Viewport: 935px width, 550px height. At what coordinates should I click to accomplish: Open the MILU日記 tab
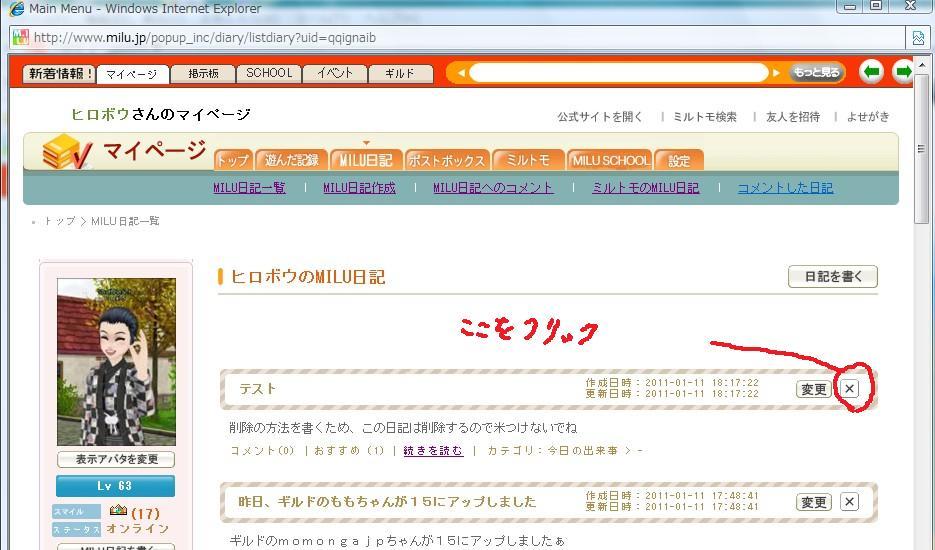tap(365, 160)
